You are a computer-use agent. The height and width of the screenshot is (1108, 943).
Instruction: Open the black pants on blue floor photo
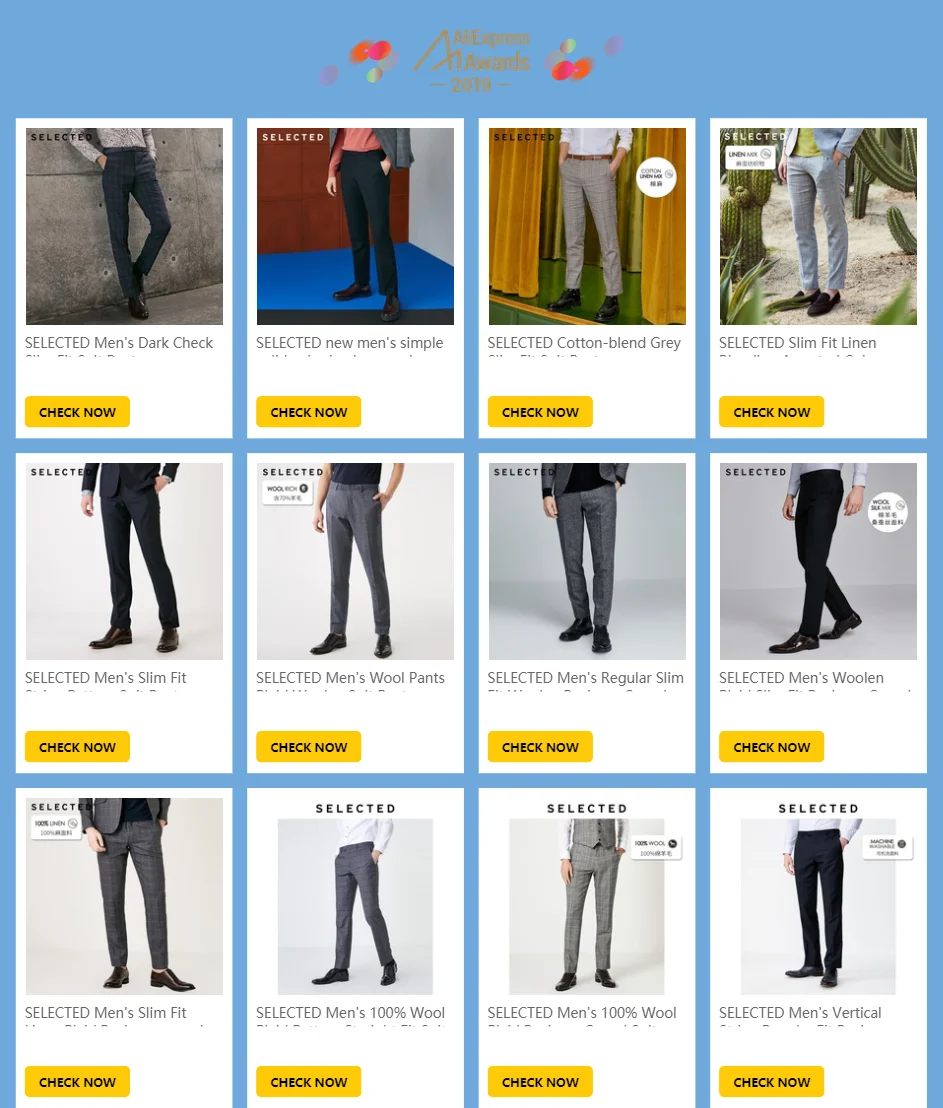pos(356,226)
